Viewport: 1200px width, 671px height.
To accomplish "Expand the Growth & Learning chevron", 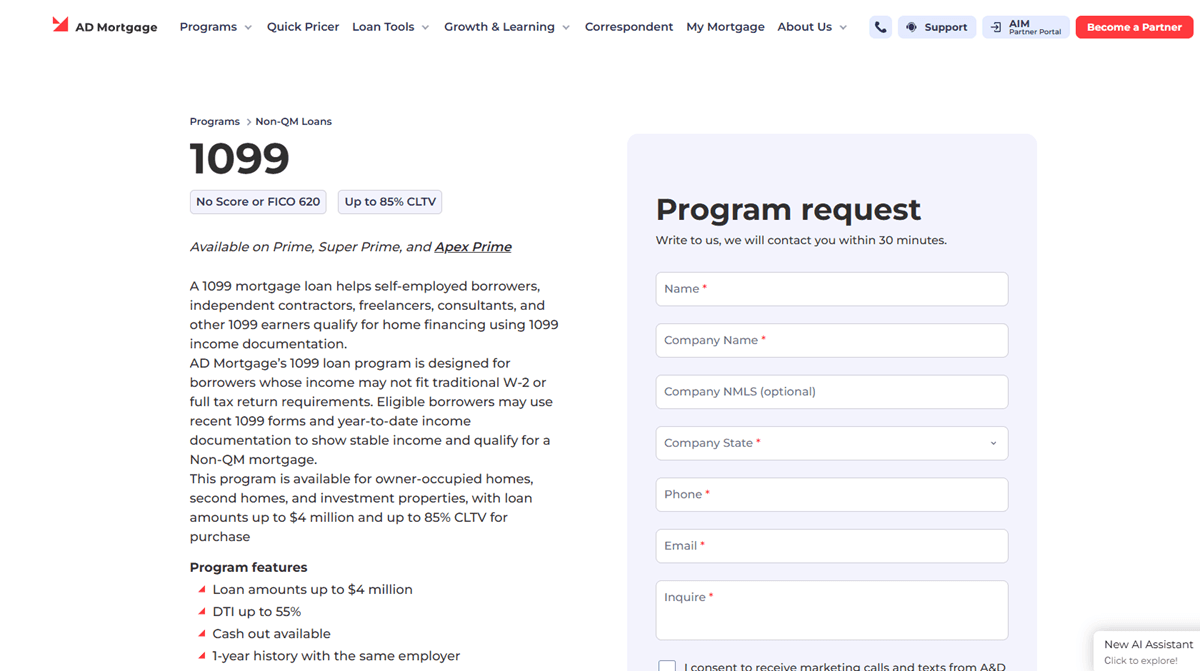I will [x=566, y=28].
